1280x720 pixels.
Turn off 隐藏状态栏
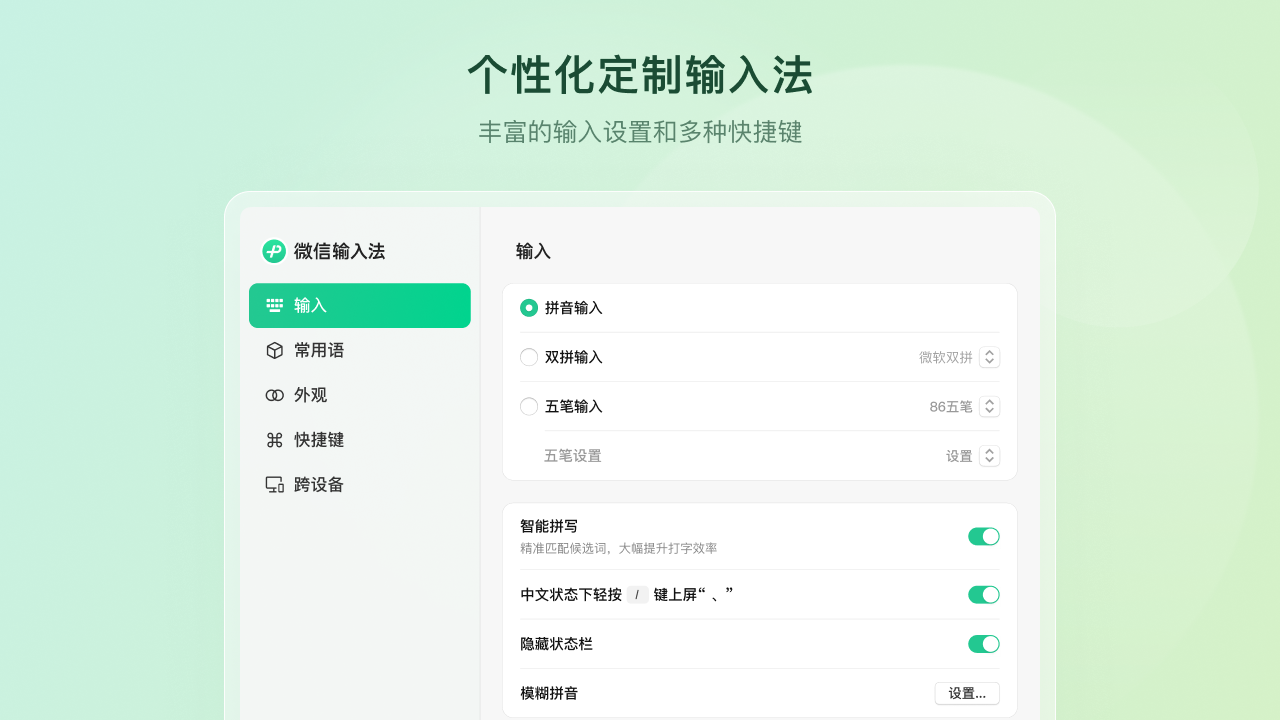click(x=983, y=644)
